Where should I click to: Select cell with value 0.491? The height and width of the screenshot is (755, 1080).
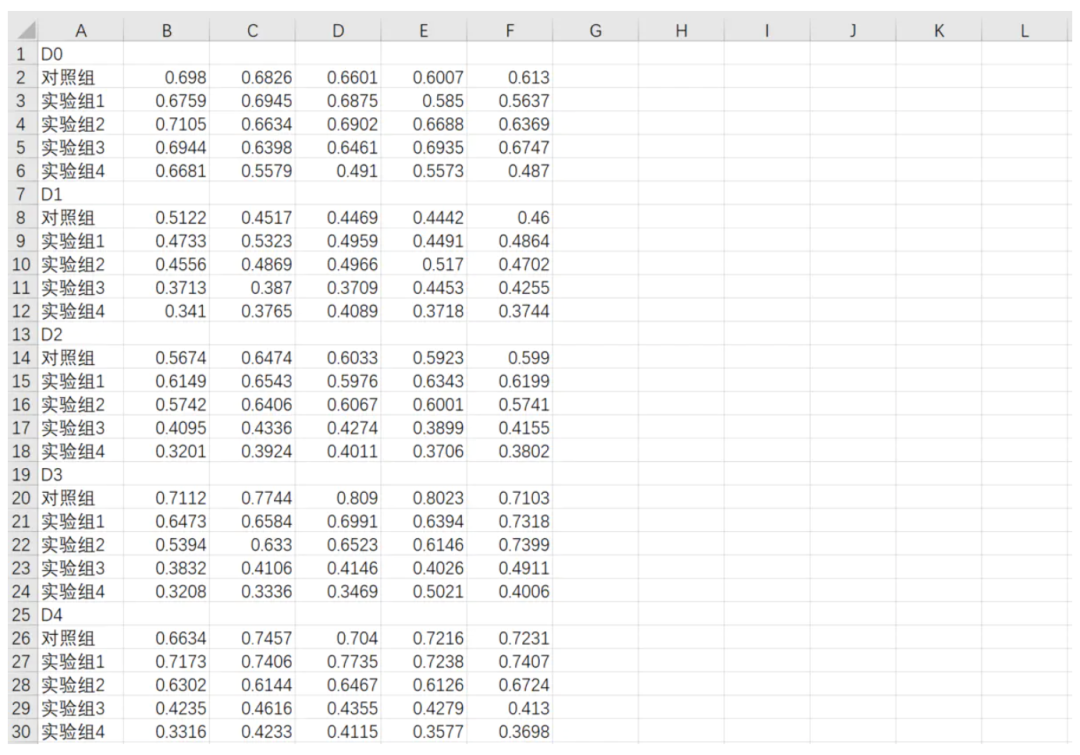(x=338, y=171)
